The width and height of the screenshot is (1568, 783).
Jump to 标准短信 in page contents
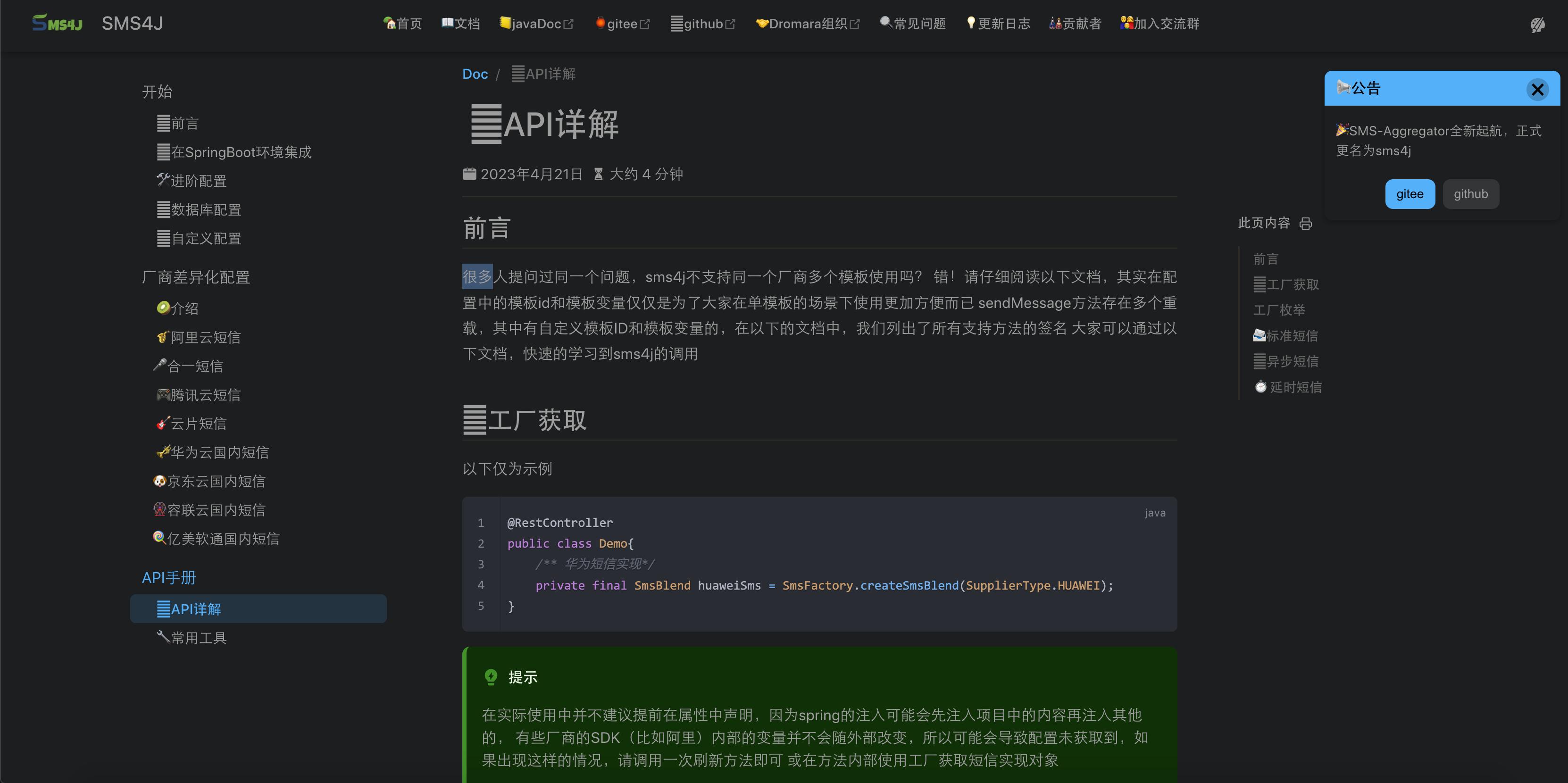[x=1292, y=336]
